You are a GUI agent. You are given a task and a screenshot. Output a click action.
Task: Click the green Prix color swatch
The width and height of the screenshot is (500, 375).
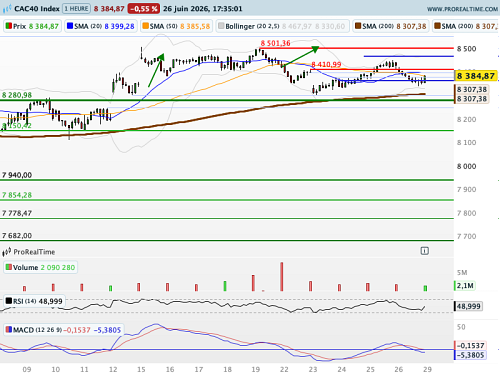pos(9,26)
